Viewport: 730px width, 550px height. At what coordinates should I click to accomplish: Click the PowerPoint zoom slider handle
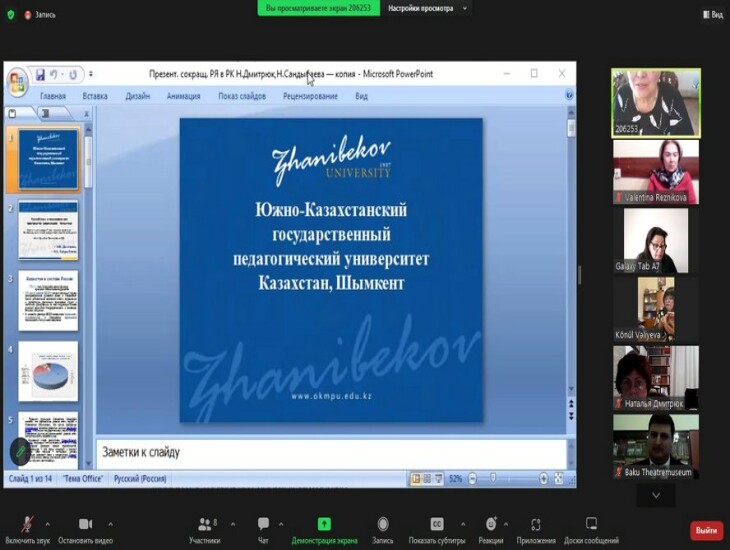(x=493, y=478)
